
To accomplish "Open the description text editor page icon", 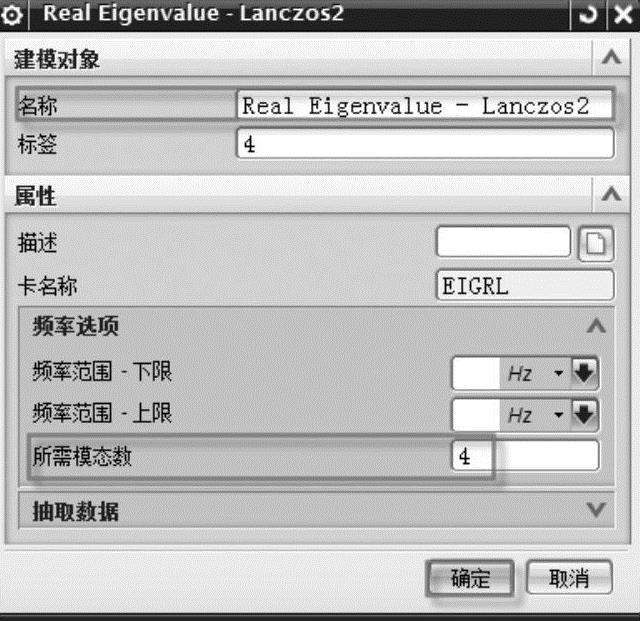I will tap(596, 244).
